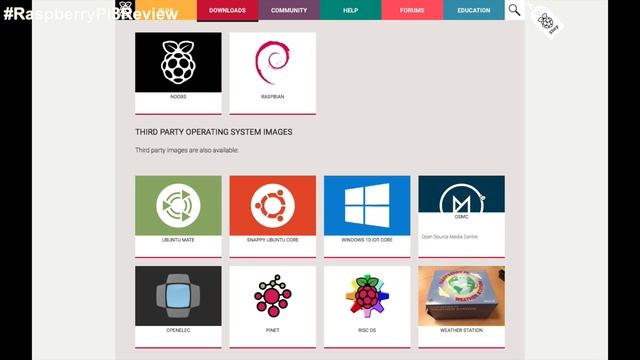This screenshot has height=360, width=640.
Task: Click the Ubuntu MATE label text
Action: (178, 240)
